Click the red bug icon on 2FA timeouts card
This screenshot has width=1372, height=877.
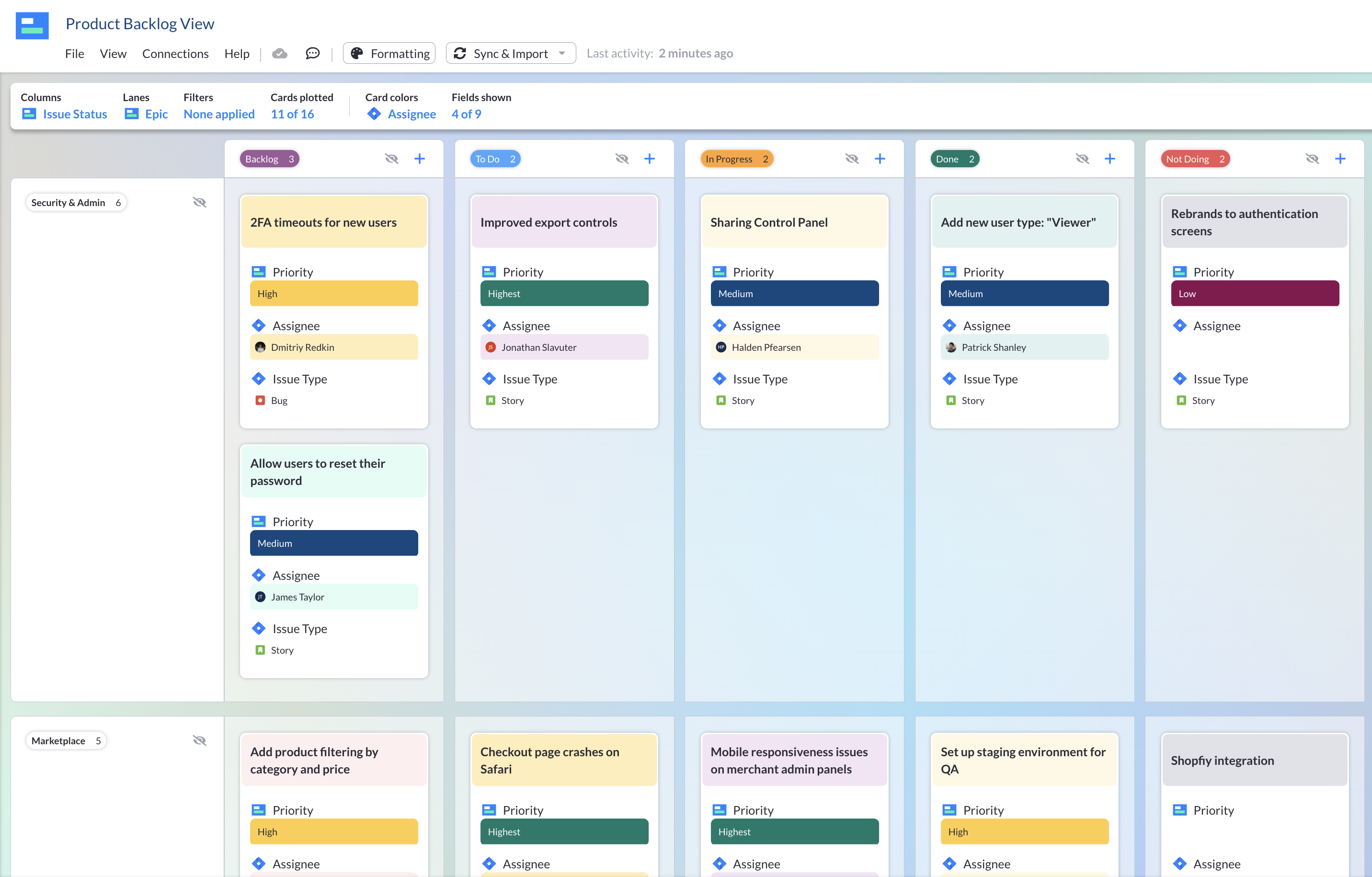261,400
